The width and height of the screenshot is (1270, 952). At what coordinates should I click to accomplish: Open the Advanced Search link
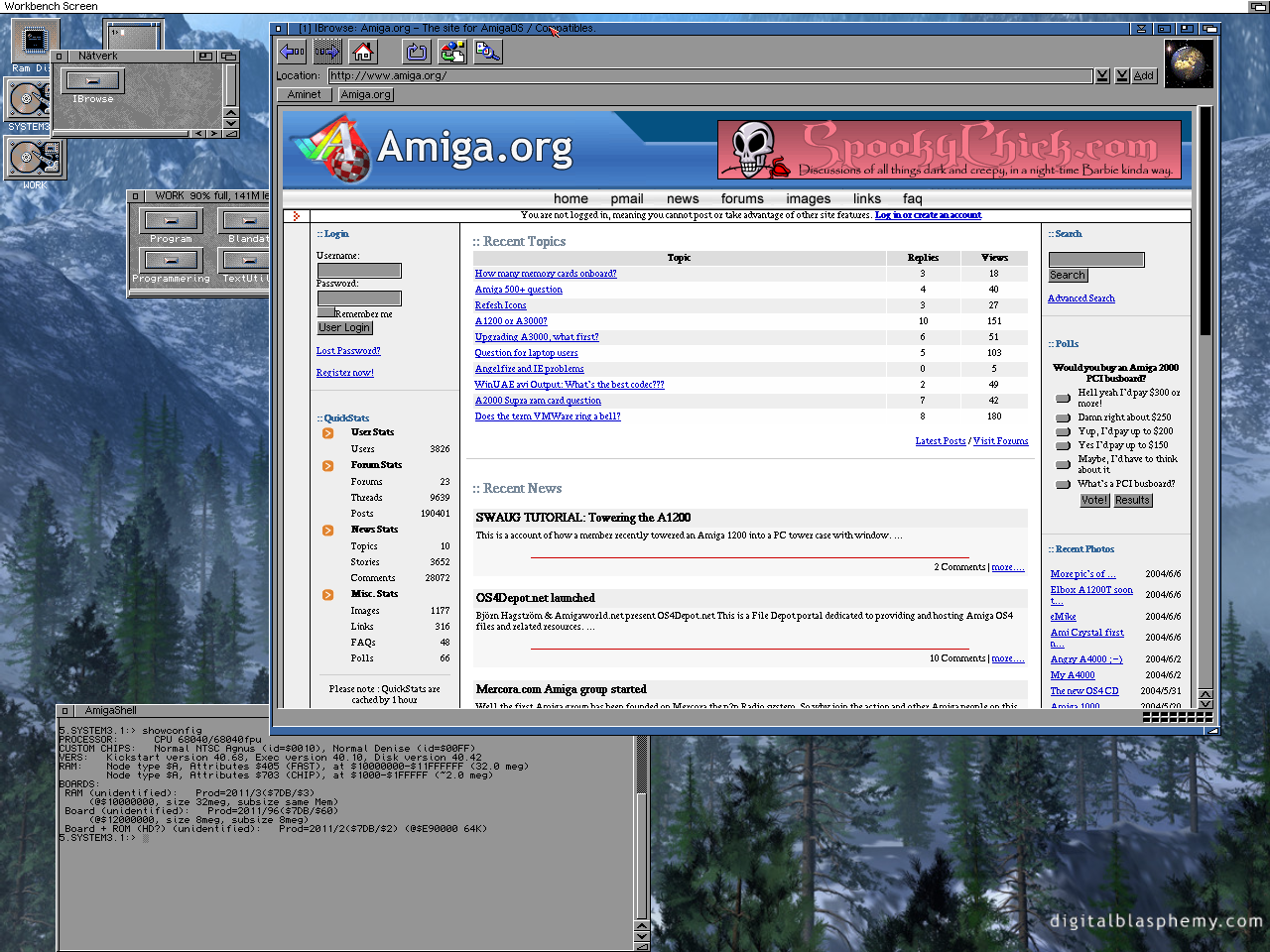(1081, 298)
